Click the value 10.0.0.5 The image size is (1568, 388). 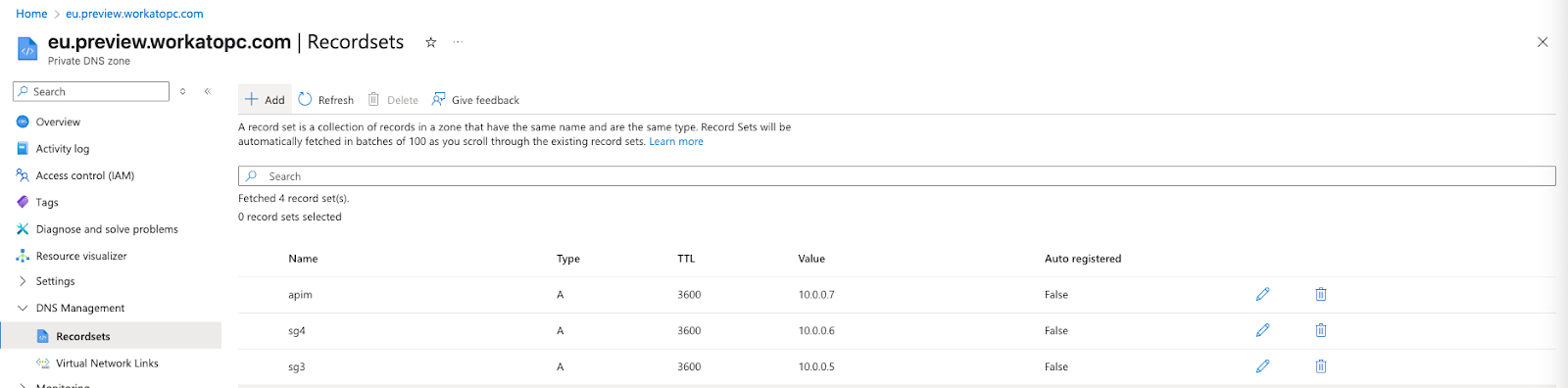(816, 367)
